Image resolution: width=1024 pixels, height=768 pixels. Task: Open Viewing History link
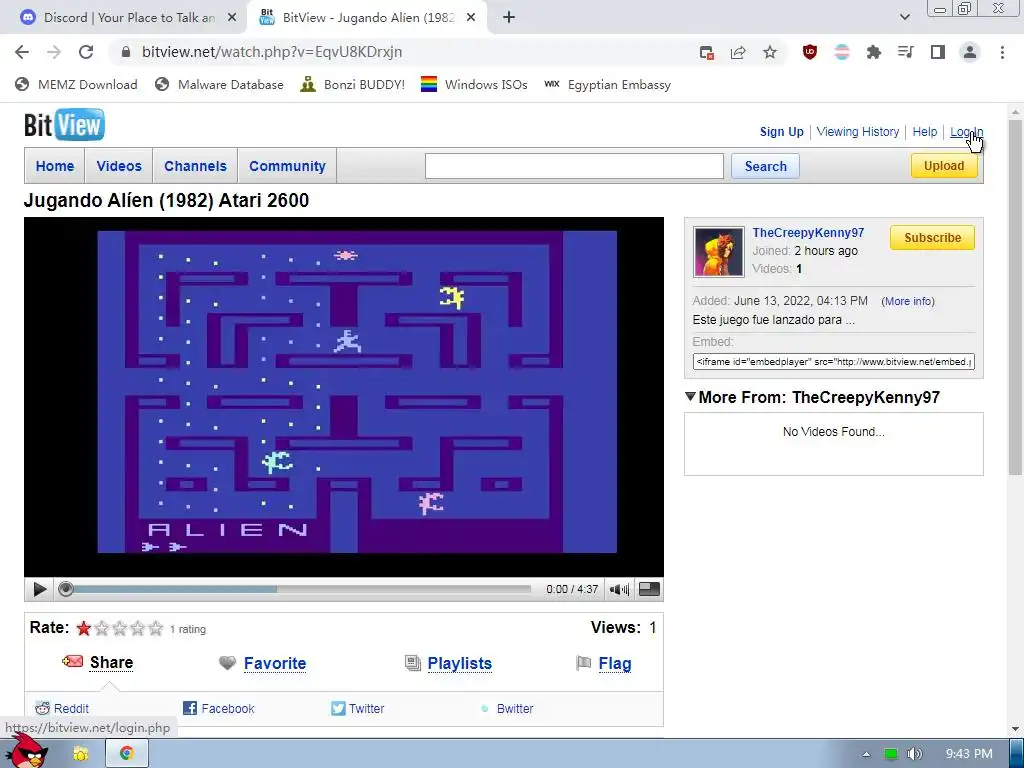pos(857,132)
